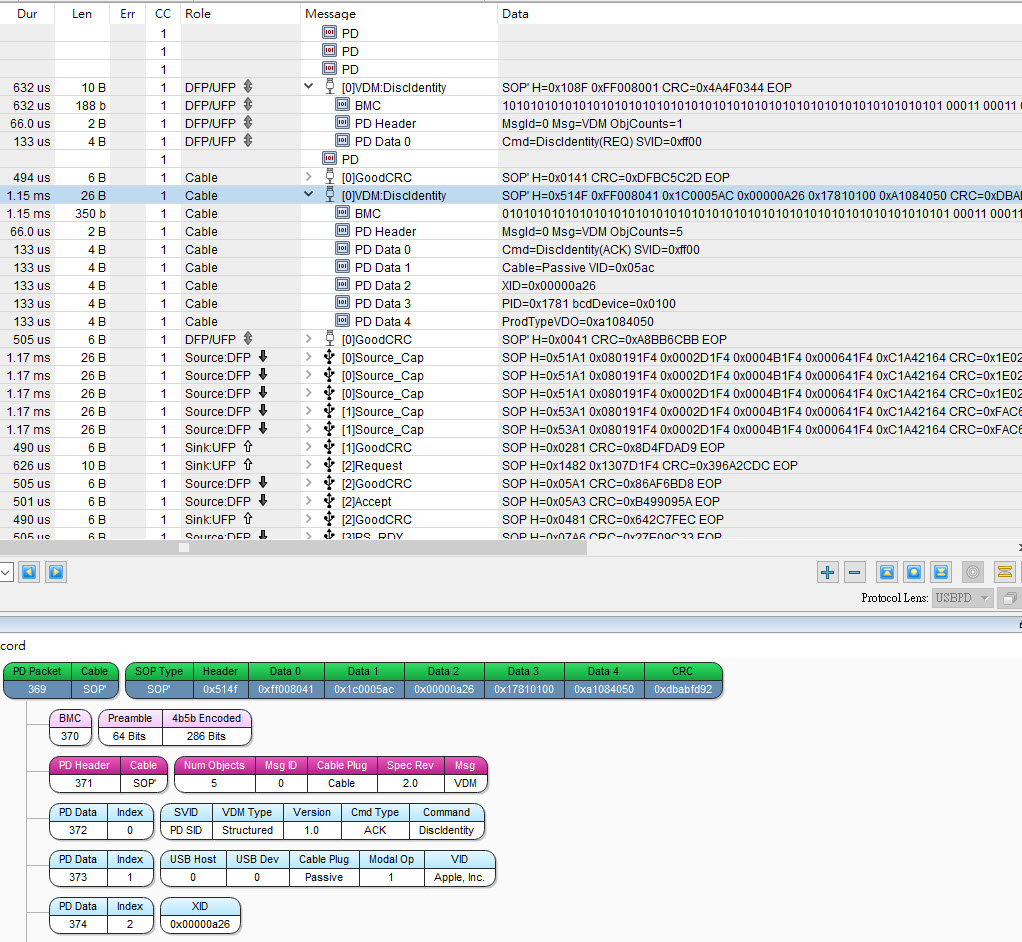Click the PD Data 2 row icon
This screenshot has height=942, width=1022.
(x=342, y=285)
